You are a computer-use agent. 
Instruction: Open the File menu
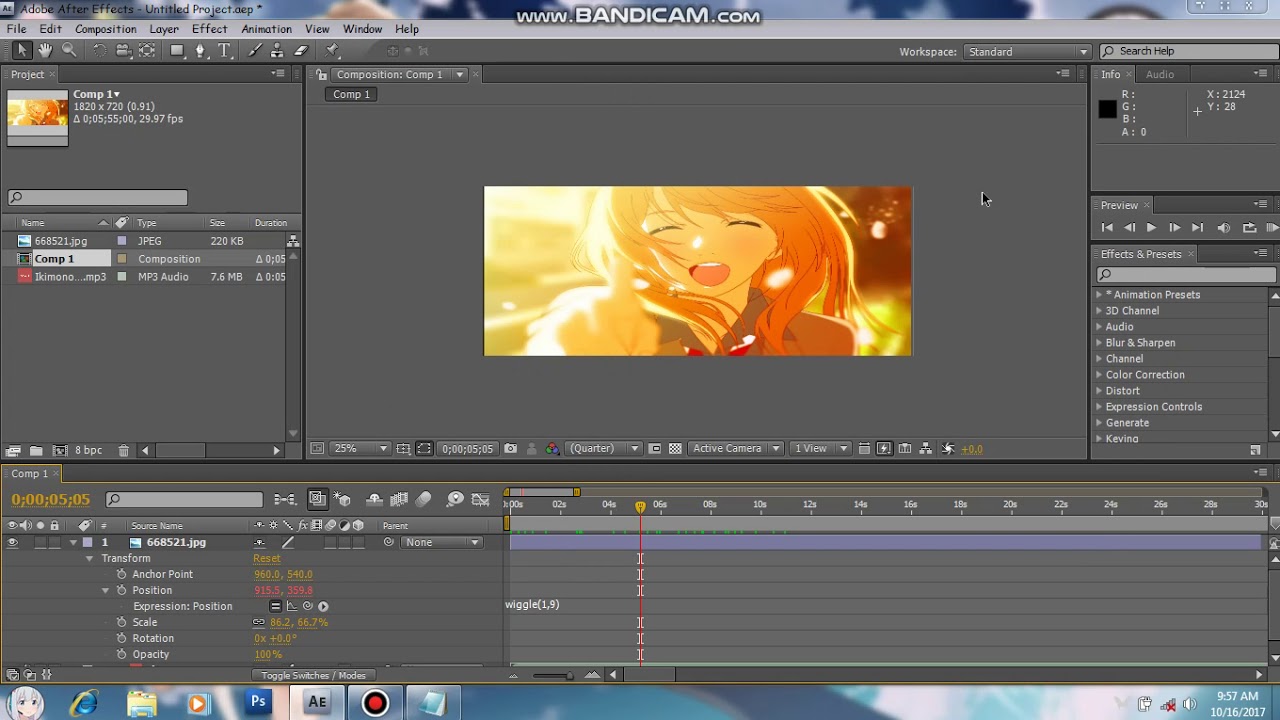pos(17,29)
